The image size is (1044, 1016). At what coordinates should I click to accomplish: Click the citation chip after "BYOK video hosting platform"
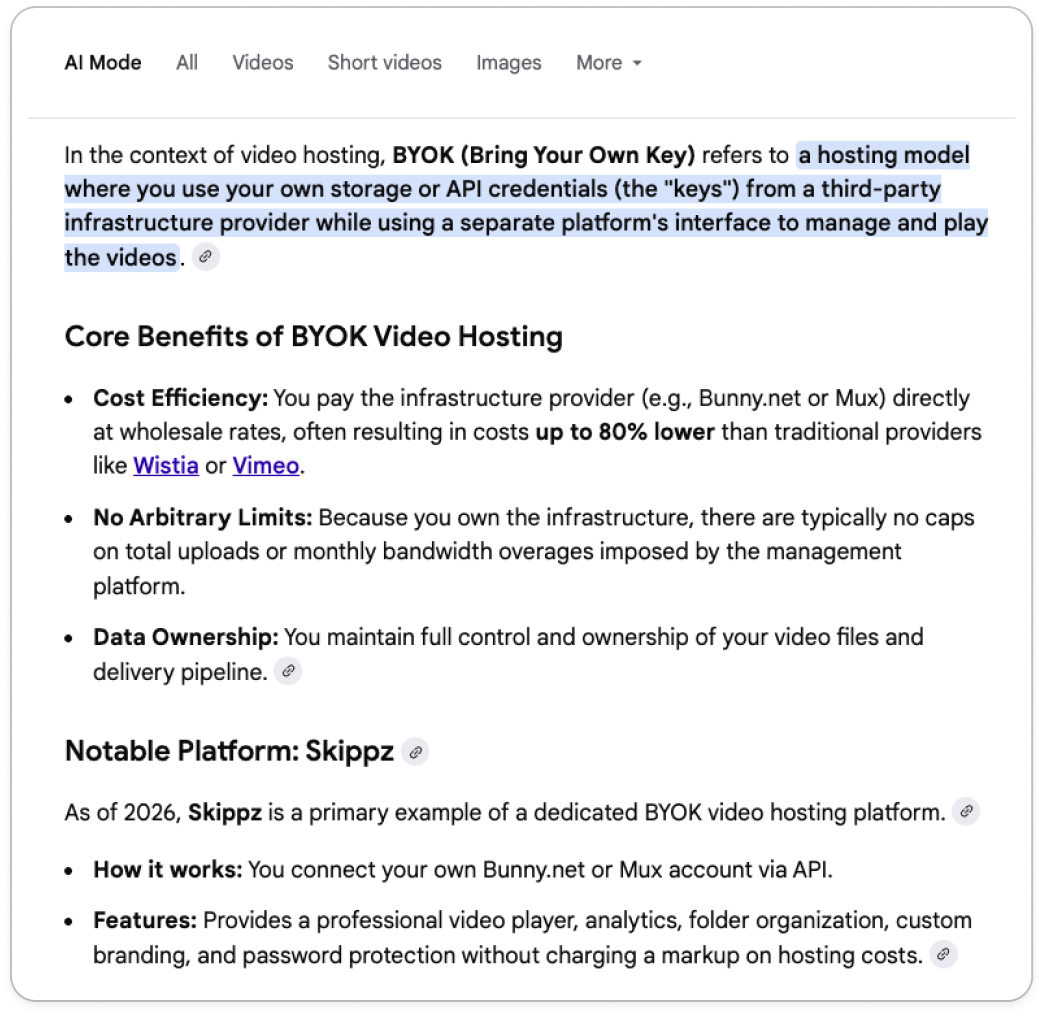point(965,813)
